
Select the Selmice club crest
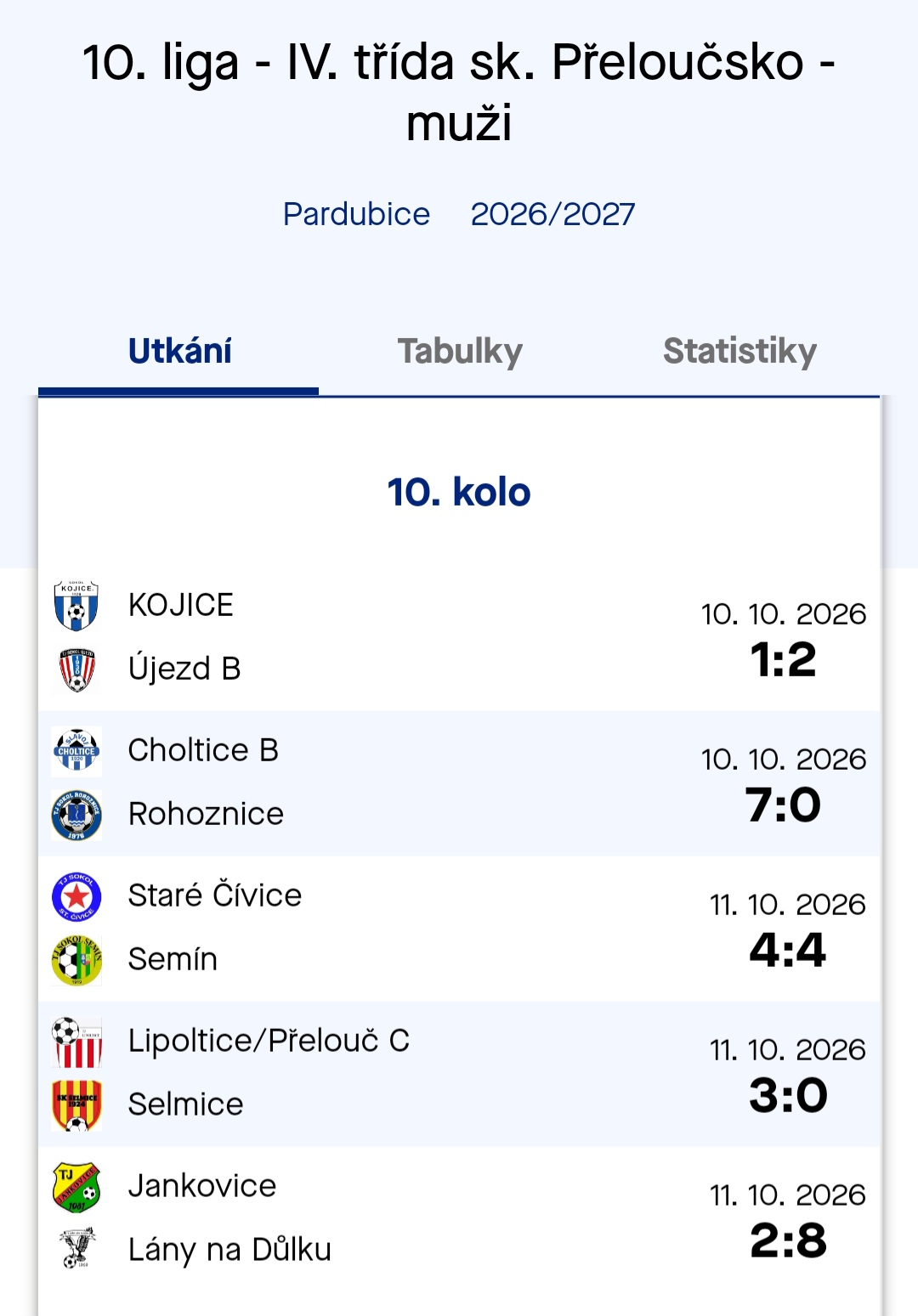[x=76, y=1105]
